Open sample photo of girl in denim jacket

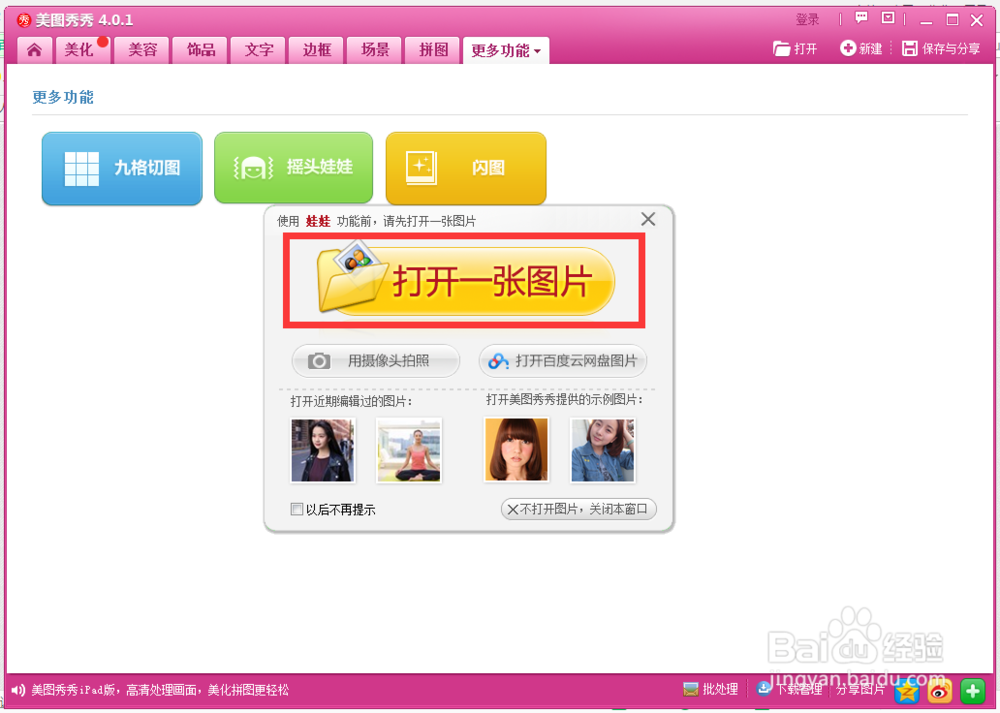click(x=603, y=450)
